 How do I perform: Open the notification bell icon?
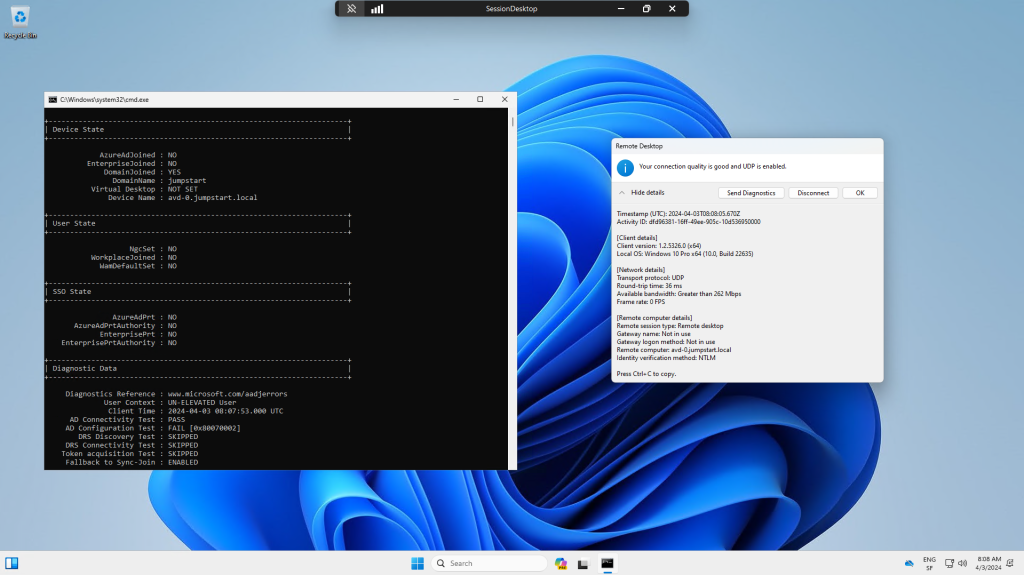coord(1010,563)
